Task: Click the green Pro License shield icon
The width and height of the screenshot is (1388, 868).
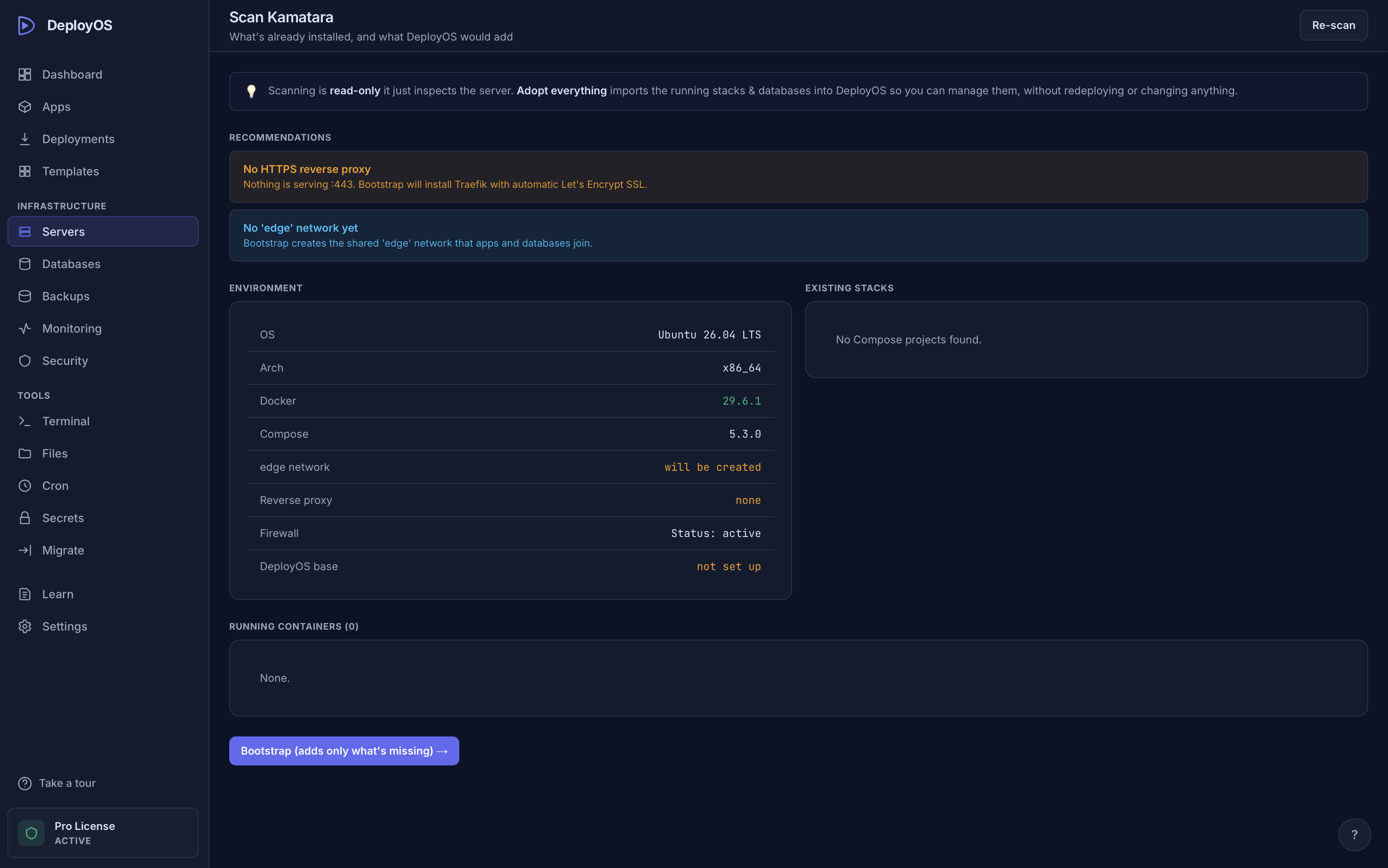Action: (31, 833)
